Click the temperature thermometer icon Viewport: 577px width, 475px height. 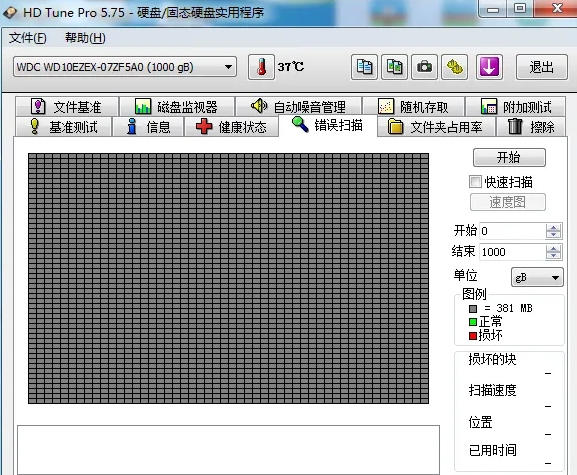click(x=261, y=67)
